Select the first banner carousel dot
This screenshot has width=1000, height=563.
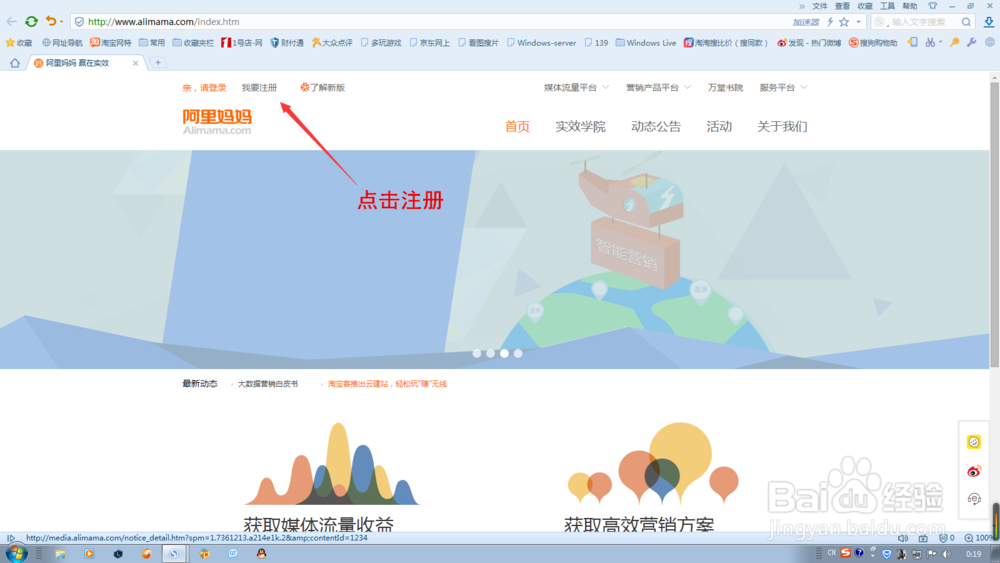click(x=477, y=353)
